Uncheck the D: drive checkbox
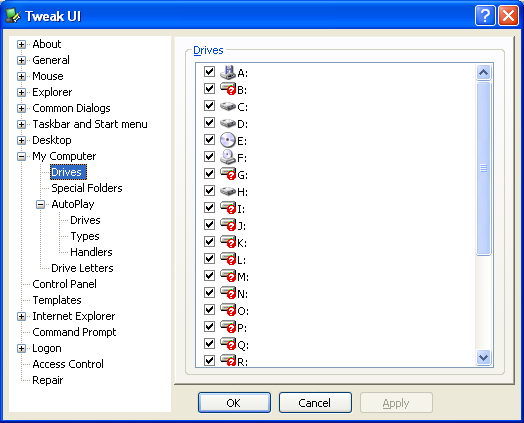Screen dimensions: 524x423 (x=209, y=123)
